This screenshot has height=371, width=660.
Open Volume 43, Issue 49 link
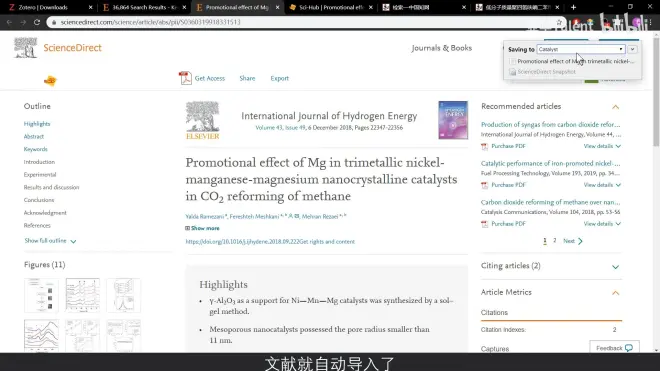(x=280, y=128)
